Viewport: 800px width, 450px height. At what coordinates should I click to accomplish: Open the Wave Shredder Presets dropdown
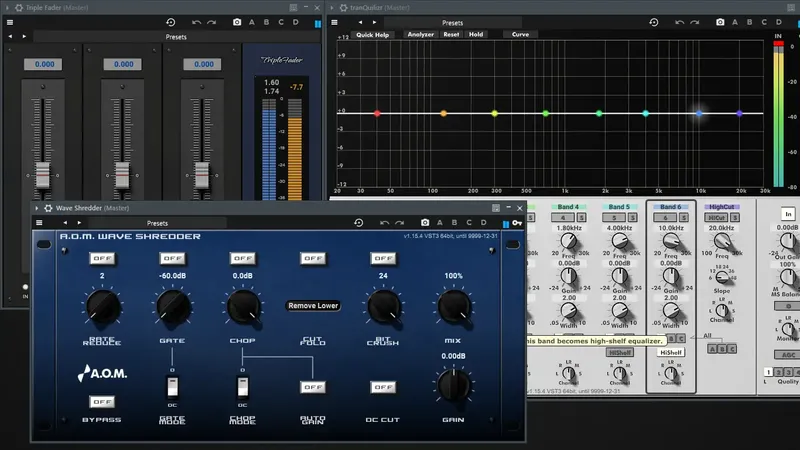[x=157, y=223]
